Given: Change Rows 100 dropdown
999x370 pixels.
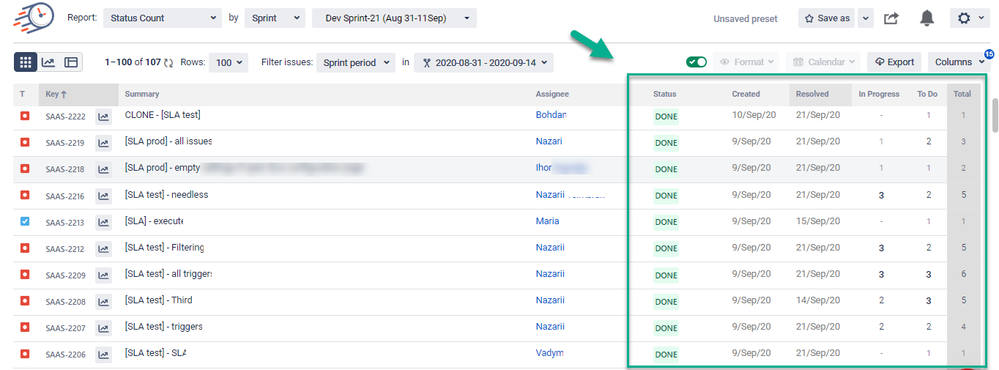Looking at the screenshot, I should [x=229, y=62].
